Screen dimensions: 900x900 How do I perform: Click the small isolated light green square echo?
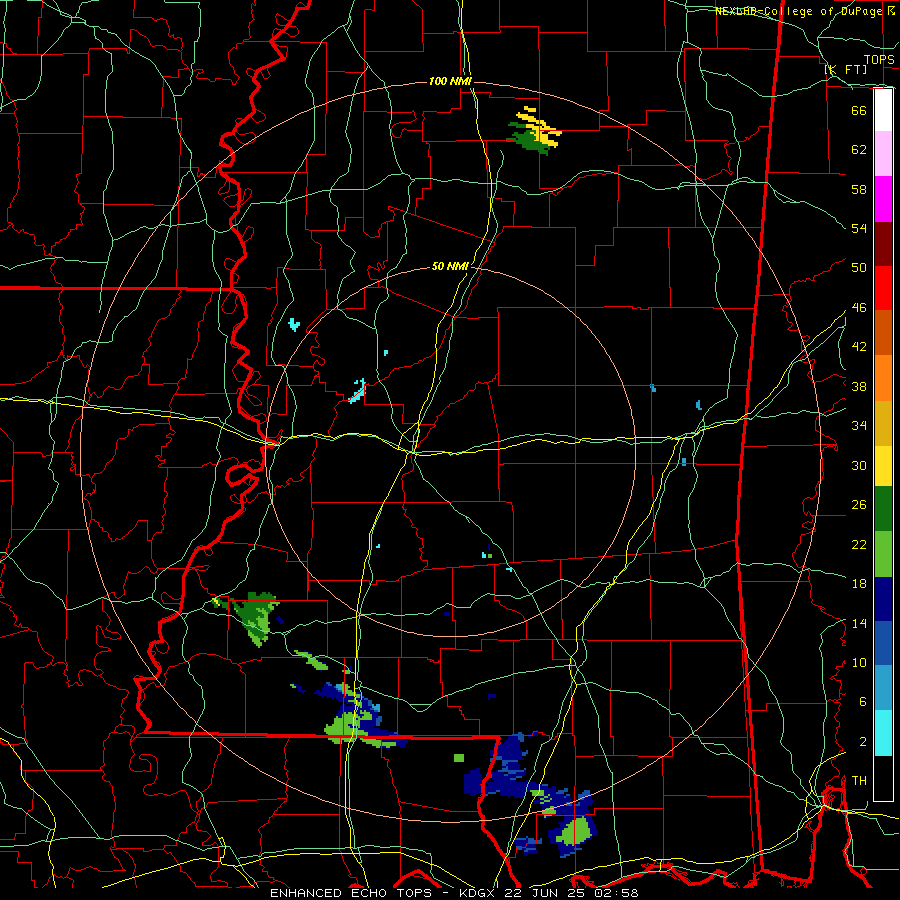click(x=459, y=758)
